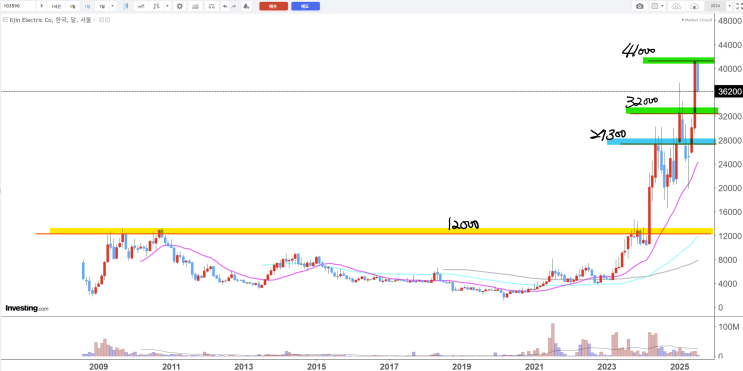Take a chart snapshot with camera icon
Image resolution: width=743 pixels, height=371 pixels.
tap(640, 6)
